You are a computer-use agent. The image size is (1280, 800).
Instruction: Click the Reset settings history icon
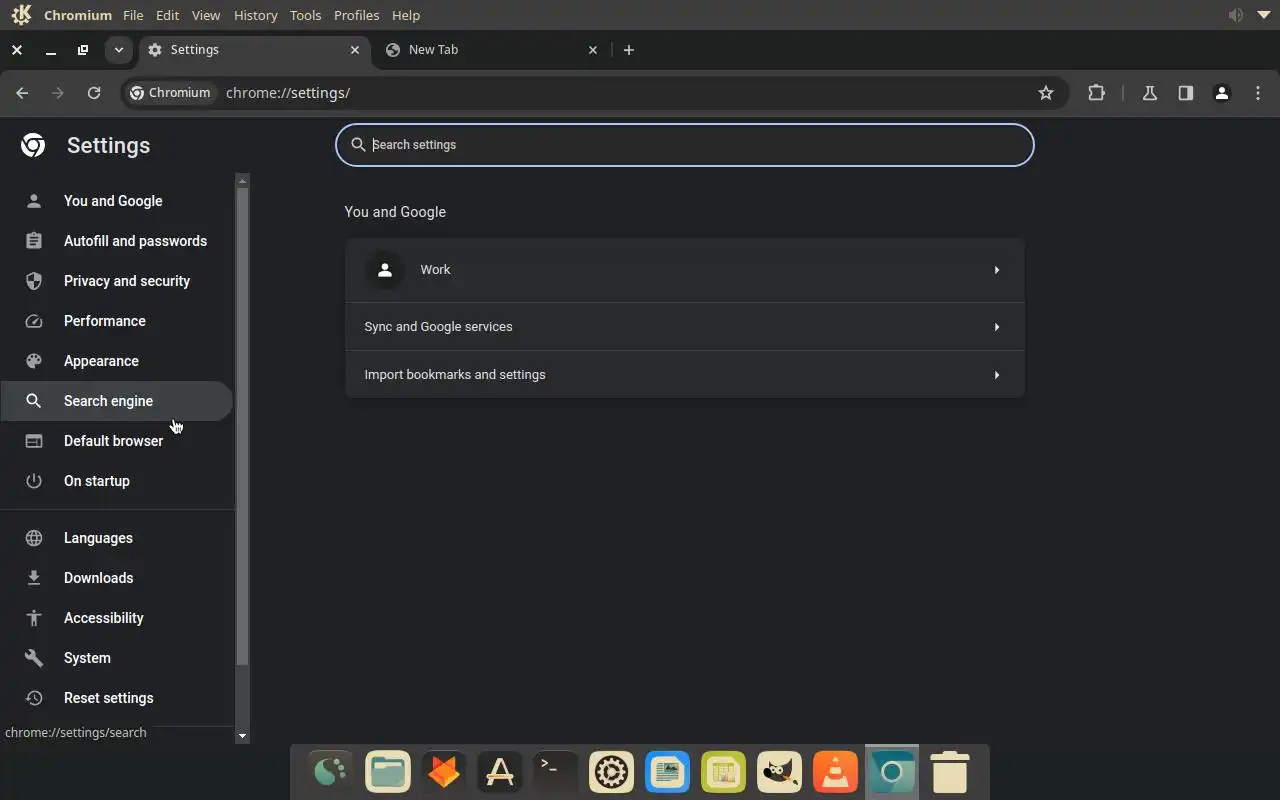click(34, 698)
